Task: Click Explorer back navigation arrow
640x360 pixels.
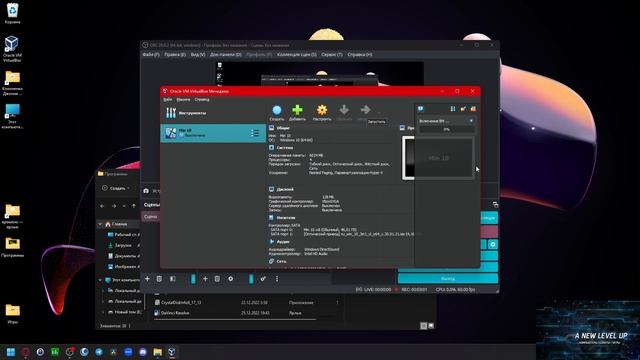Action: 102,206
